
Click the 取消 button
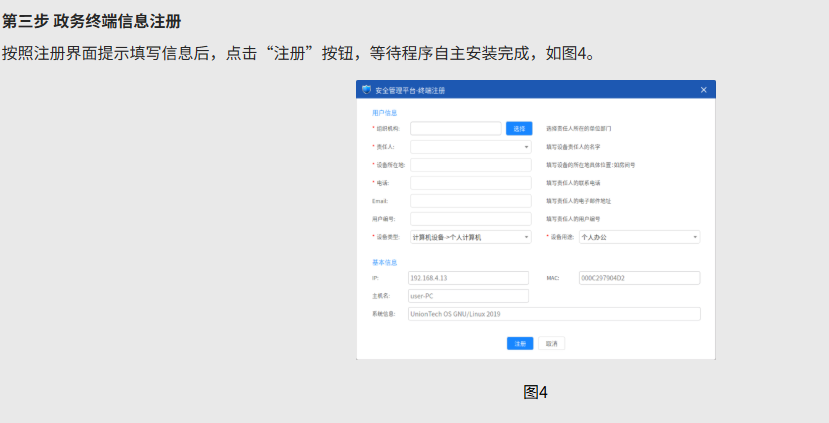pos(551,343)
